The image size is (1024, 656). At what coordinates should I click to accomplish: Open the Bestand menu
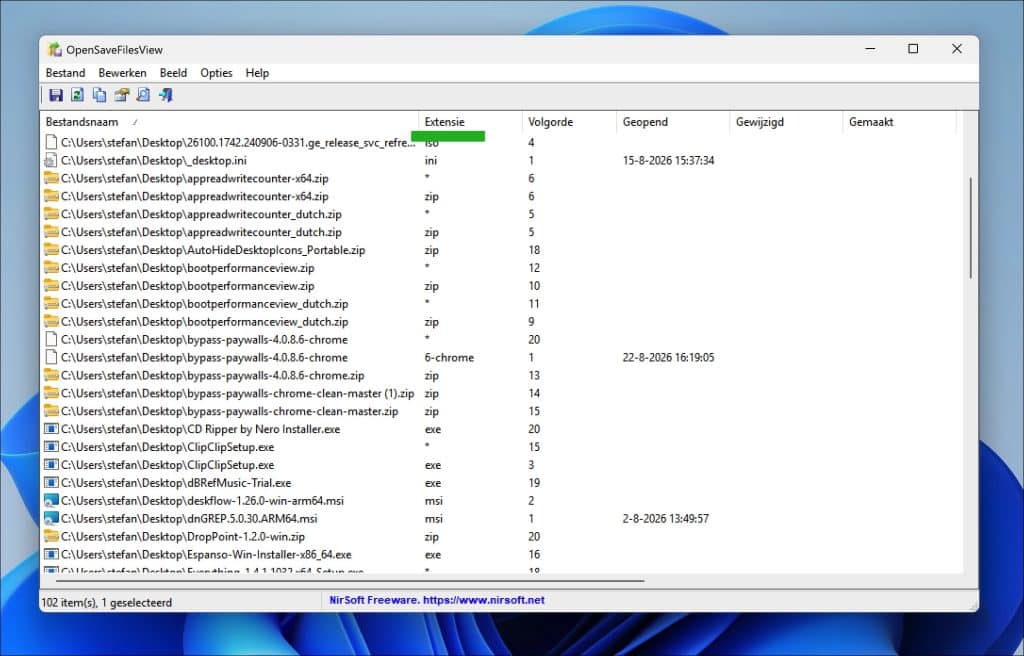[65, 73]
